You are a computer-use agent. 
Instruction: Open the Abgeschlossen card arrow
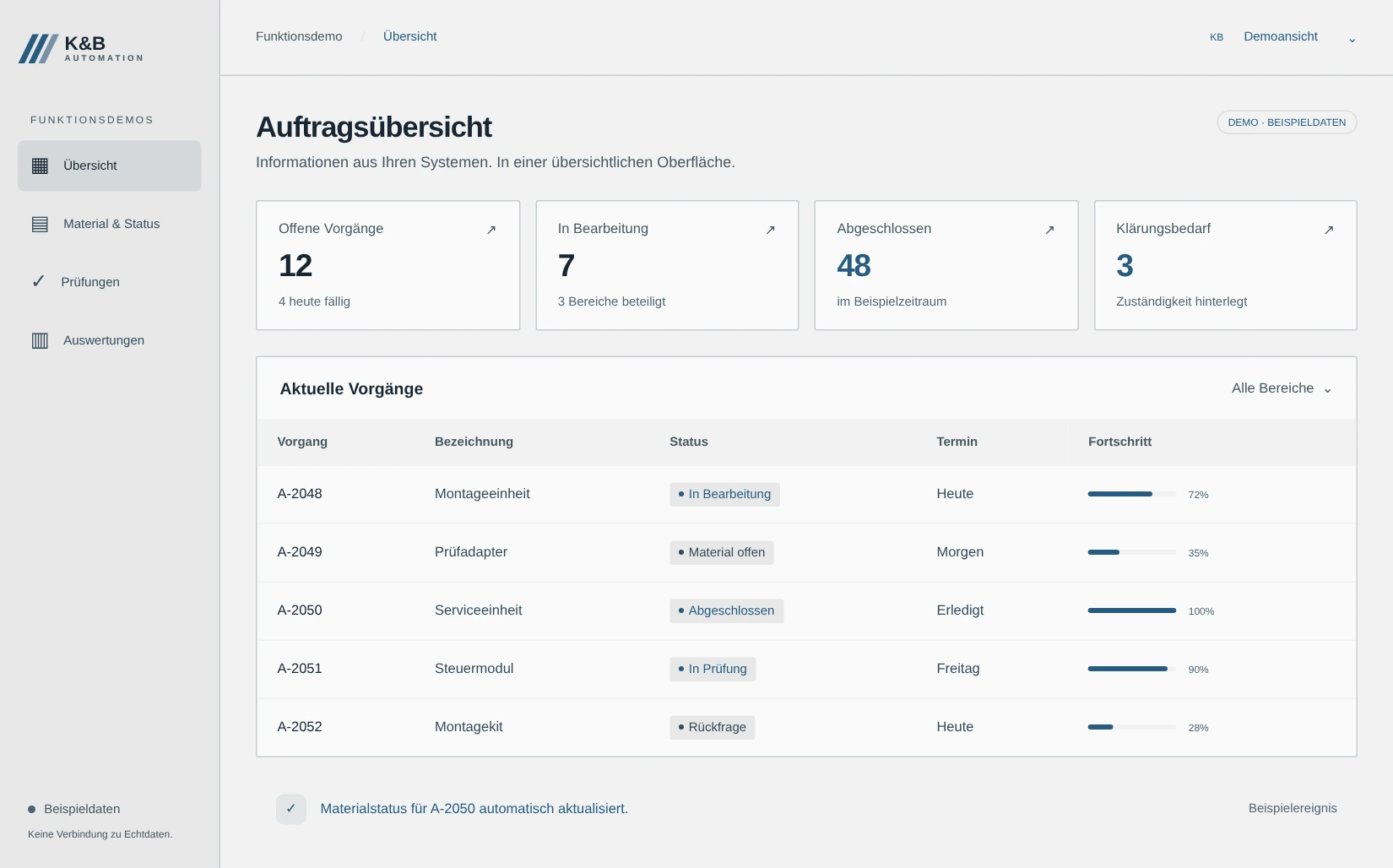(x=1049, y=230)
